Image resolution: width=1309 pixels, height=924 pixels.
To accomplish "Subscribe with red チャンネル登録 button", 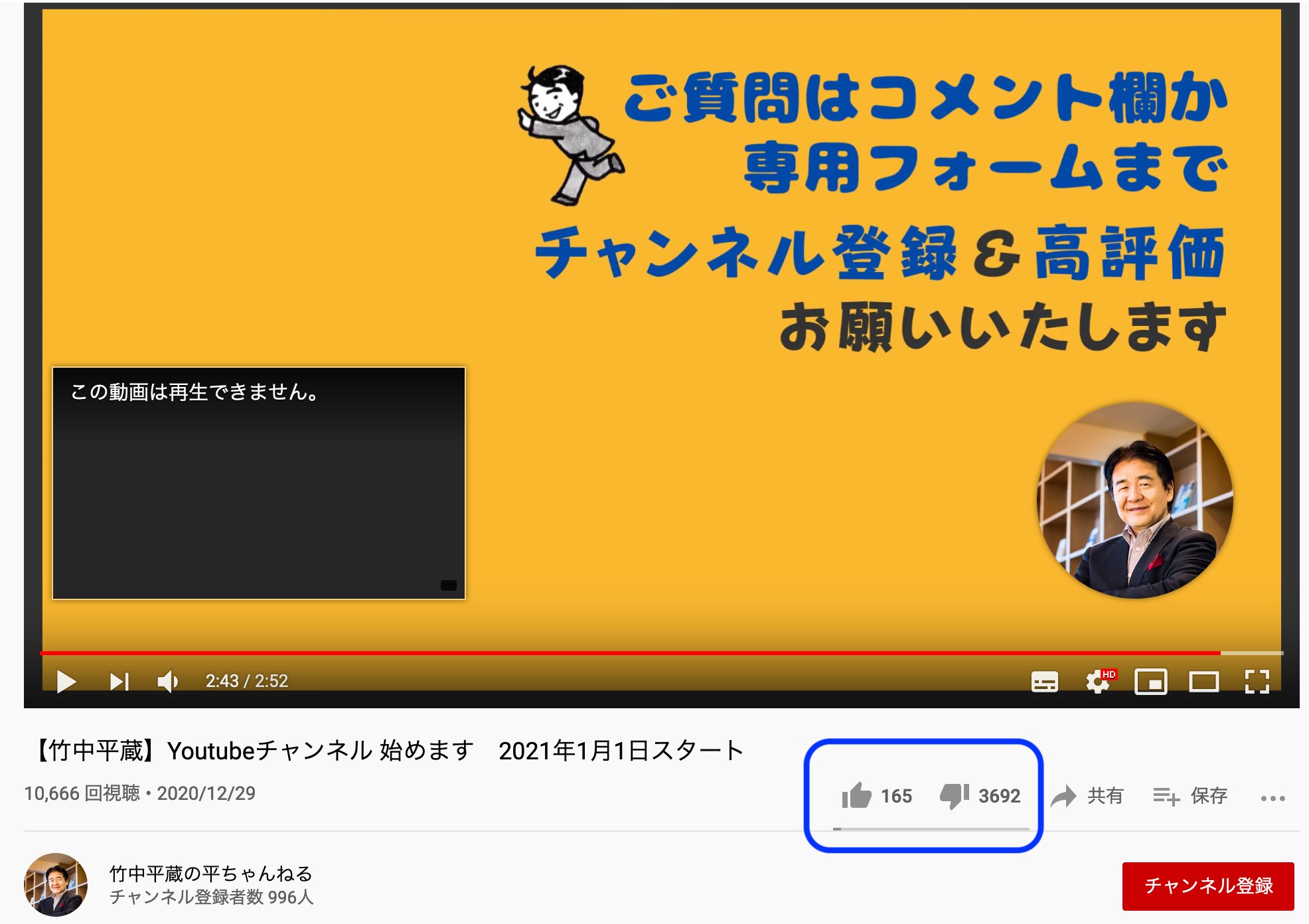I will click(1208, 886).
